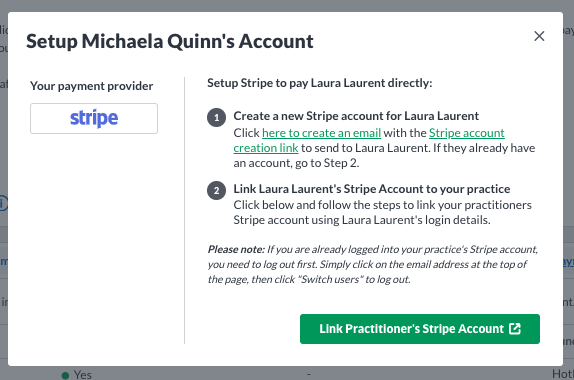Click the partially hidden info icon at left edge
574x380 pixels.
point(3,203)
